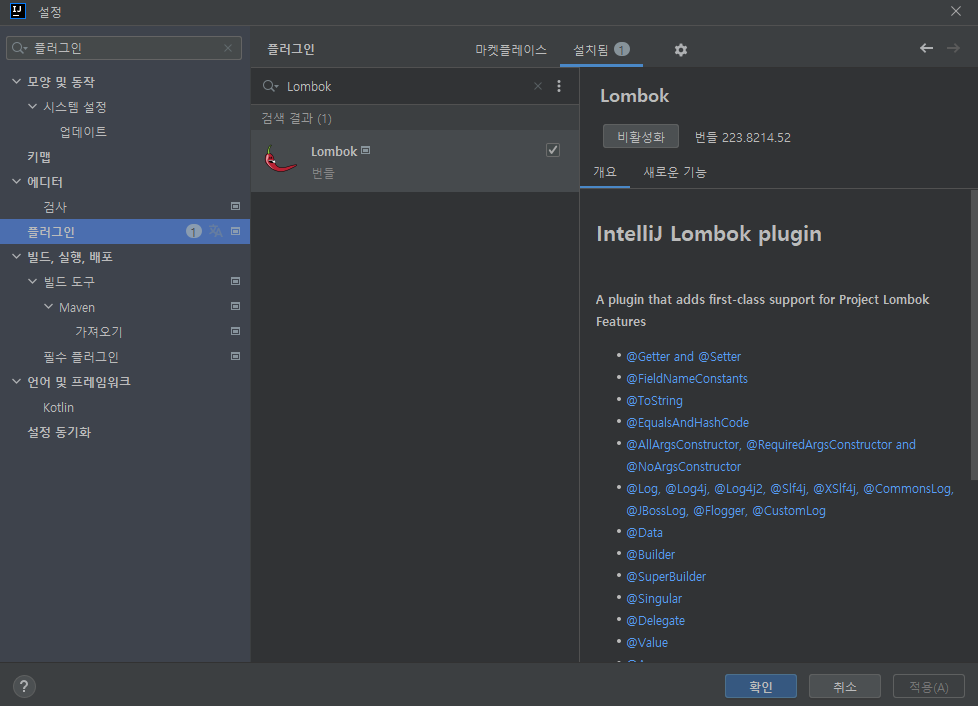The height and width of the screenshot is (706, 978).
Task: Clear the 플러그인 settings search box
Action: pyautogui.click(x=228, y=48)
